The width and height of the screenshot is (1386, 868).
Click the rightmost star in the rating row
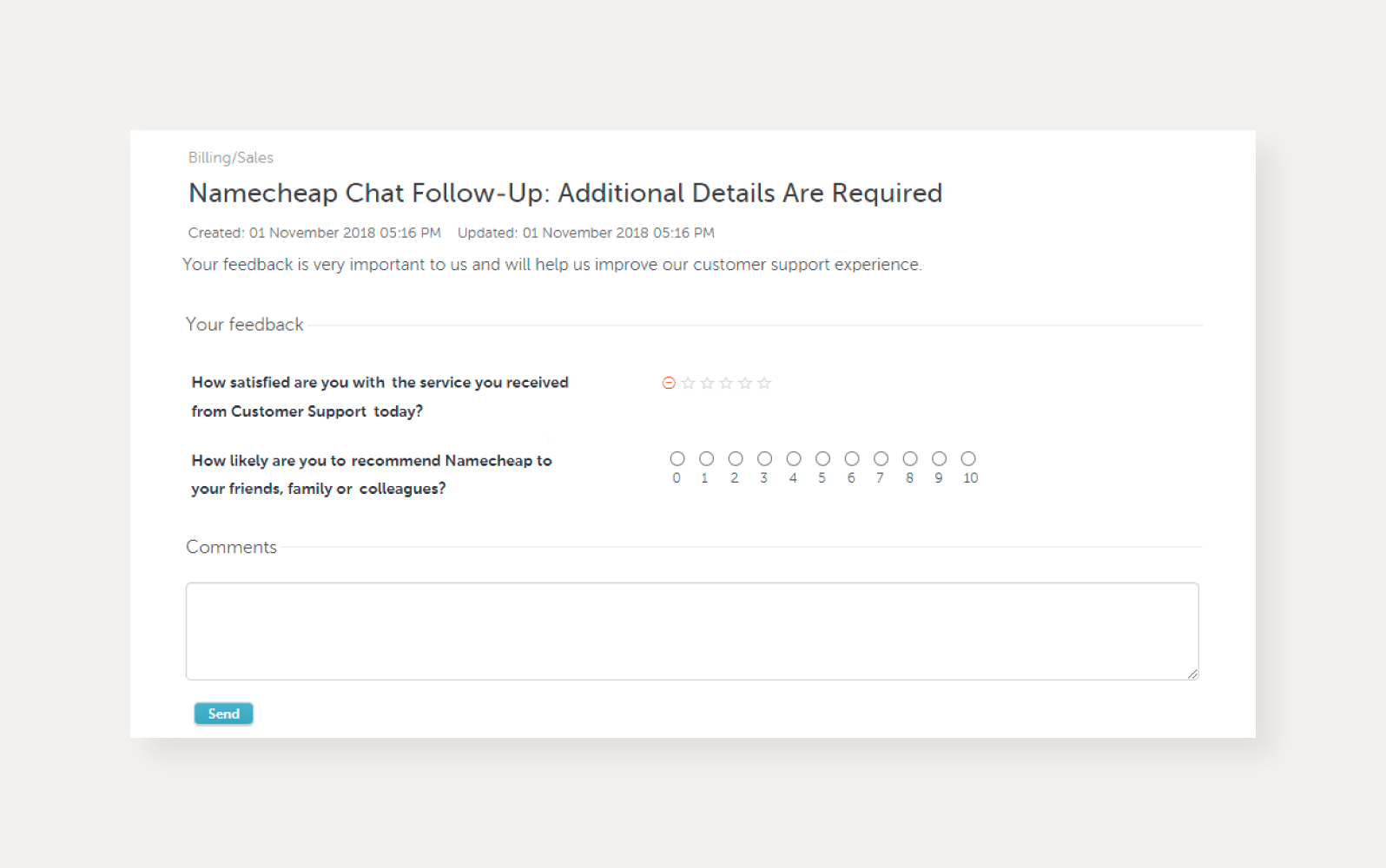pyautogui.click(x=764, y=382)
